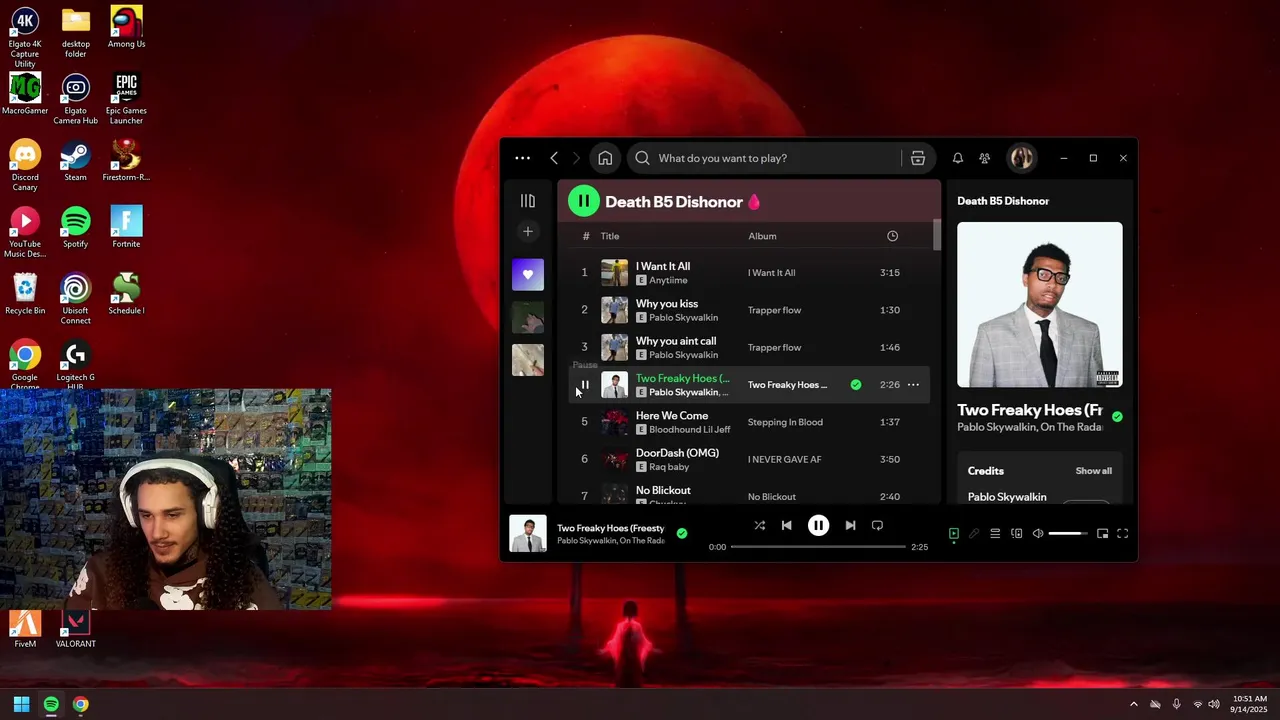The height and width of the screenshot is (720, 1280).
Task: Click the now-playing bar album thumbnail
Action: click(x=528, y=534)
